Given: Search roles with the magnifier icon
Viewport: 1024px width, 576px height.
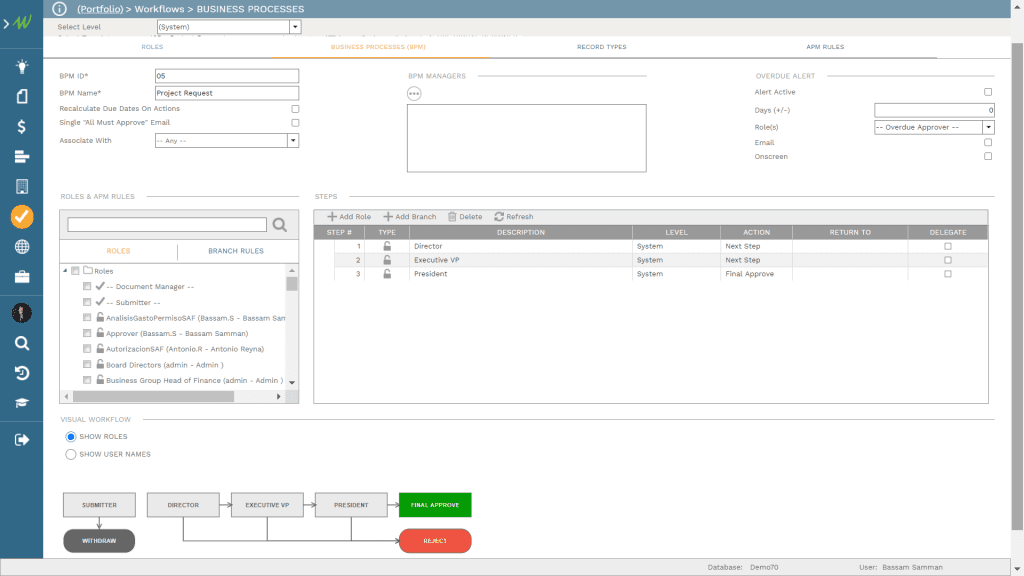Looking at the screenshot, I should click(x=280, y=225).
